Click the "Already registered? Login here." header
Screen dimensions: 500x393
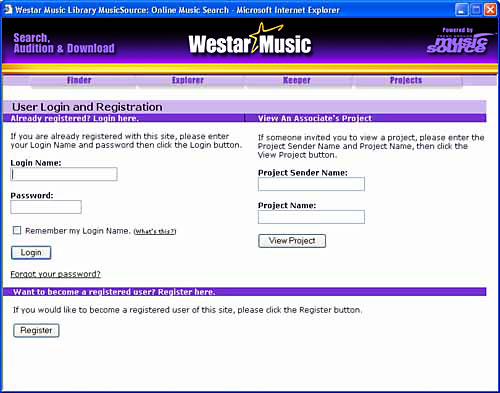click(x=75, y=118)
